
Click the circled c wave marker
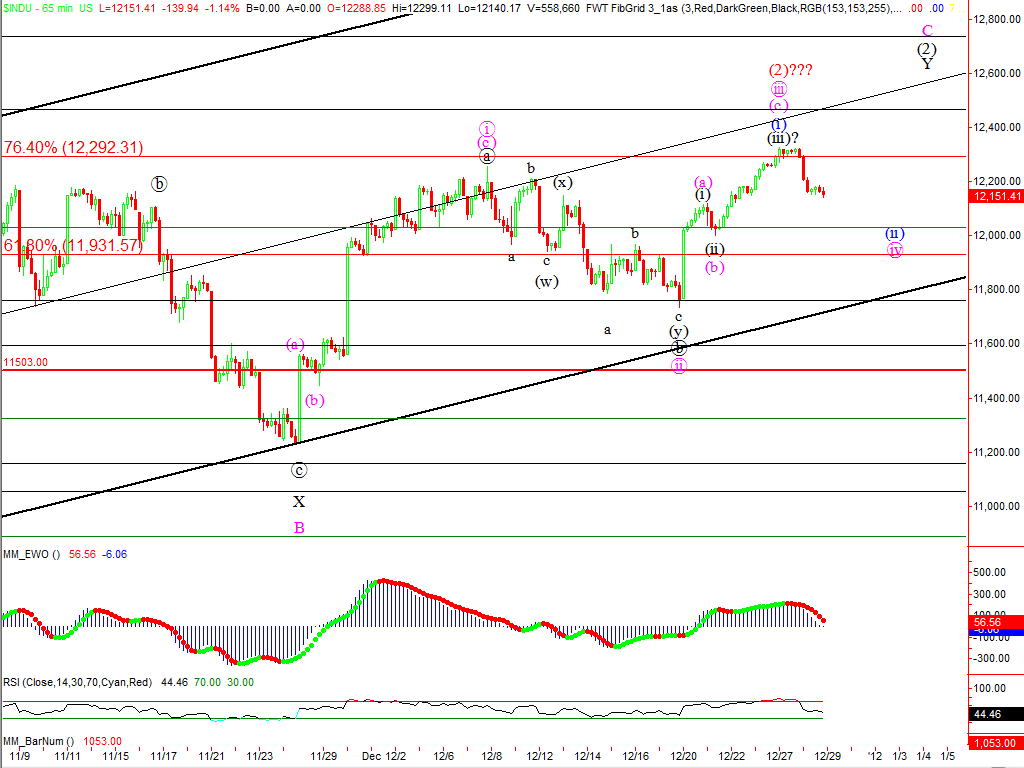click(298, 469)
